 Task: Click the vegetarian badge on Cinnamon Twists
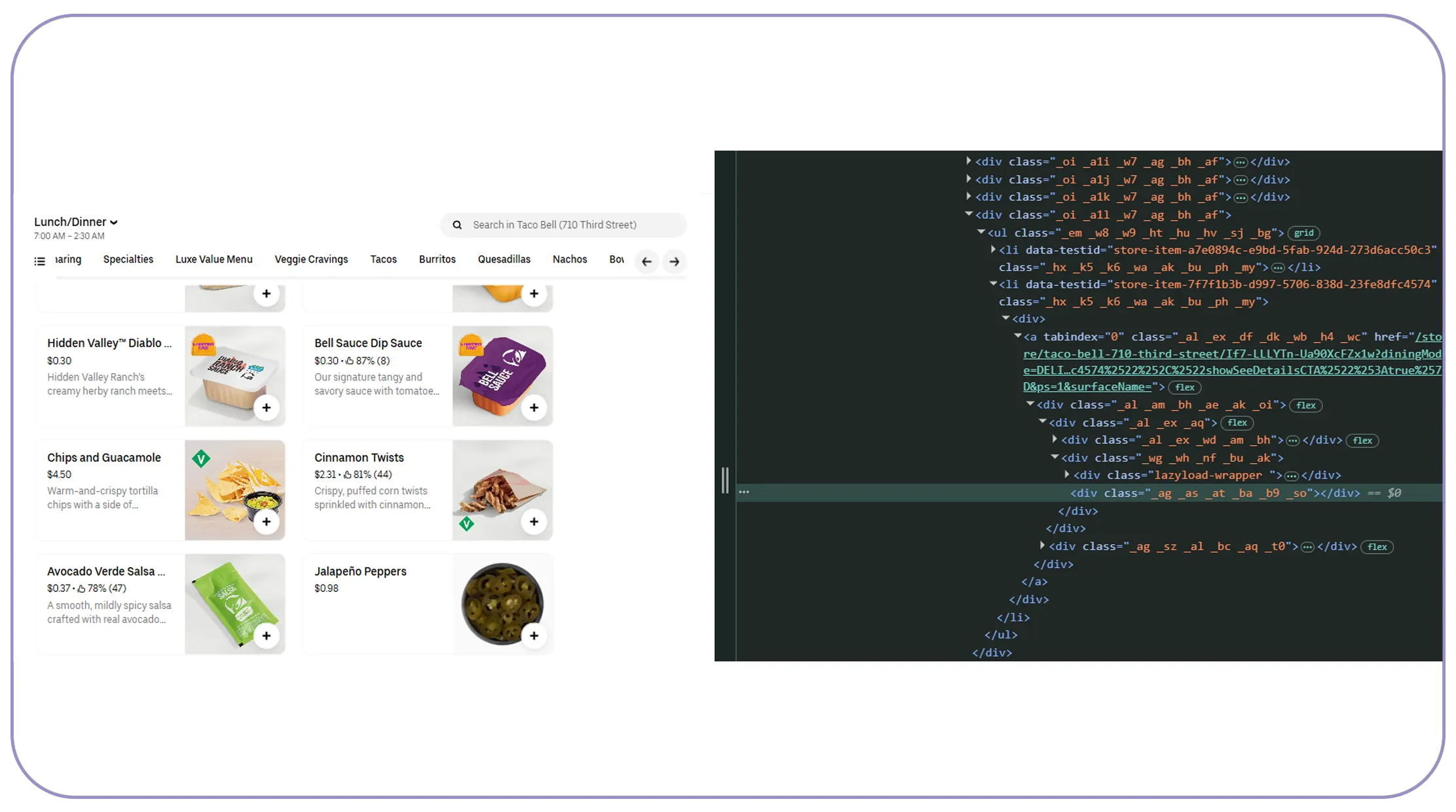466,524
